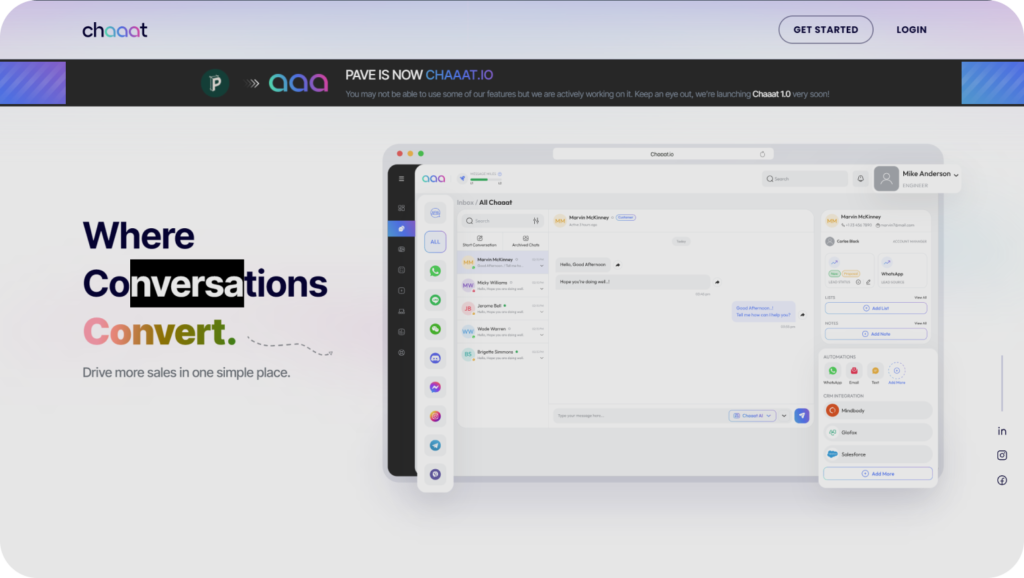
Task: Select the WeChat channel icon
Action: pyautogui.click(x=435, y=329)
